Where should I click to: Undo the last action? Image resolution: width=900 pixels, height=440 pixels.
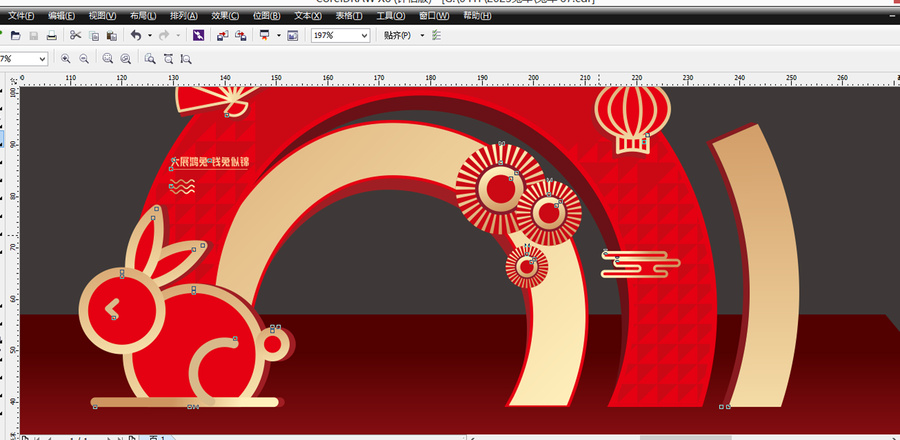135,36
